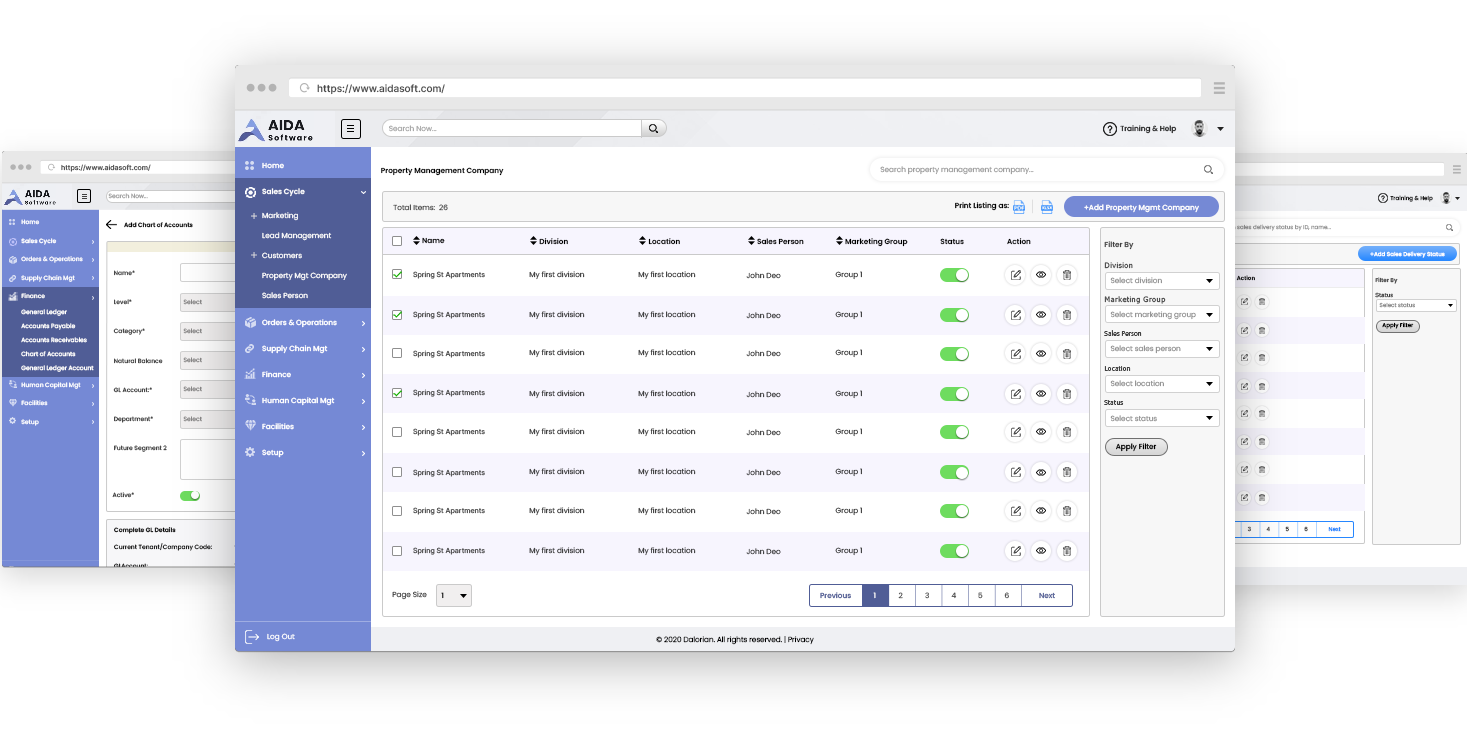Click the Log Out icon in sidebar
1467x738 pixels.
(x=252, y=637)
